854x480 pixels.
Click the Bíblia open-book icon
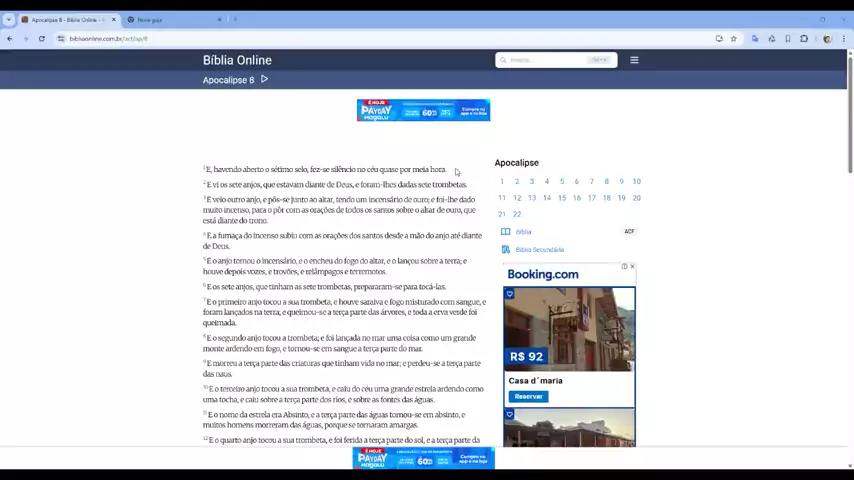point(505,231)
